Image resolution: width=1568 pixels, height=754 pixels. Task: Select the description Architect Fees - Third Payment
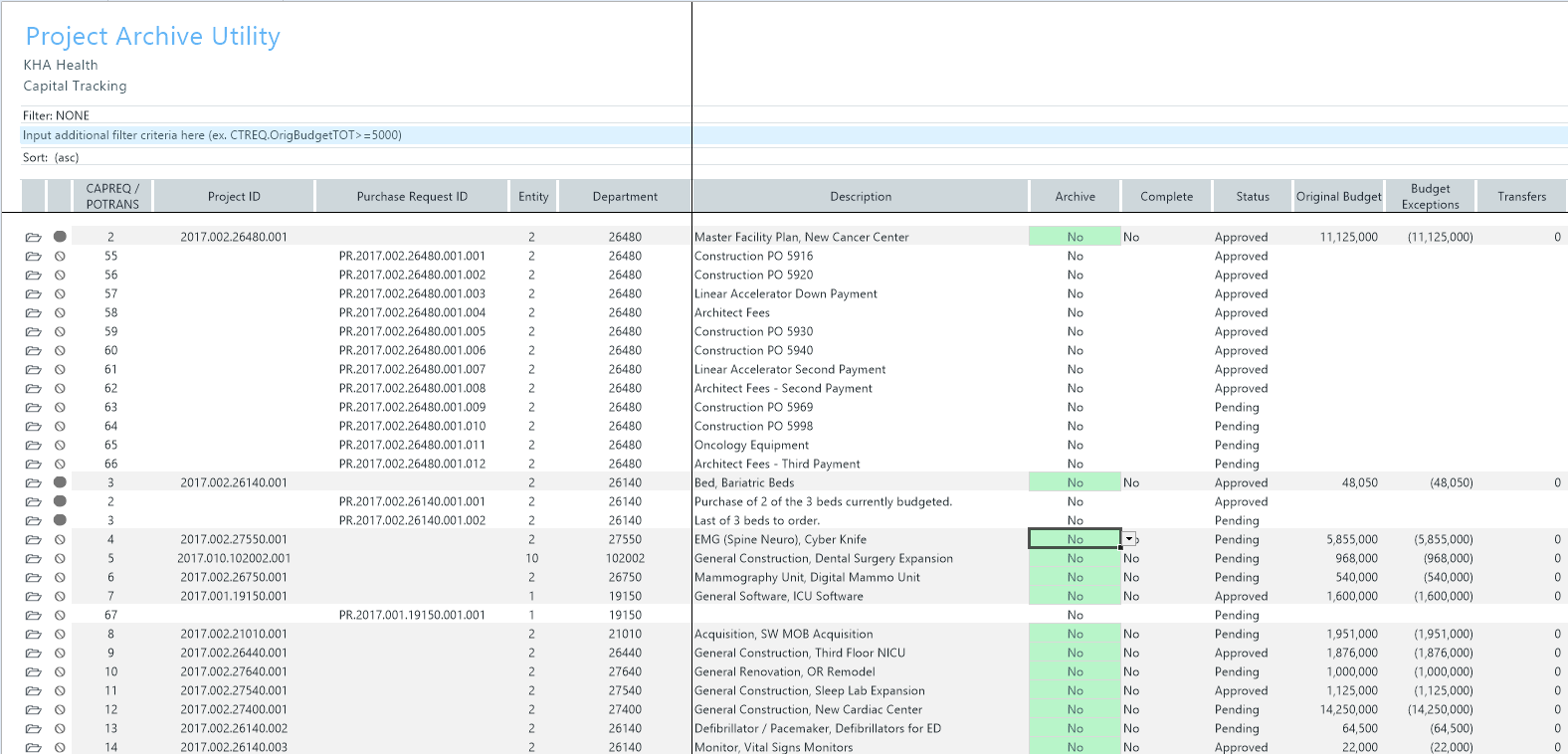[x=777, y=464]
